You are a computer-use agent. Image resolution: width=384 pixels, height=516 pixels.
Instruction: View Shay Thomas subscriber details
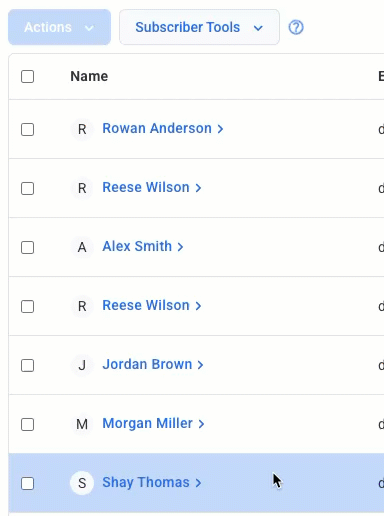tap(146, 482)
